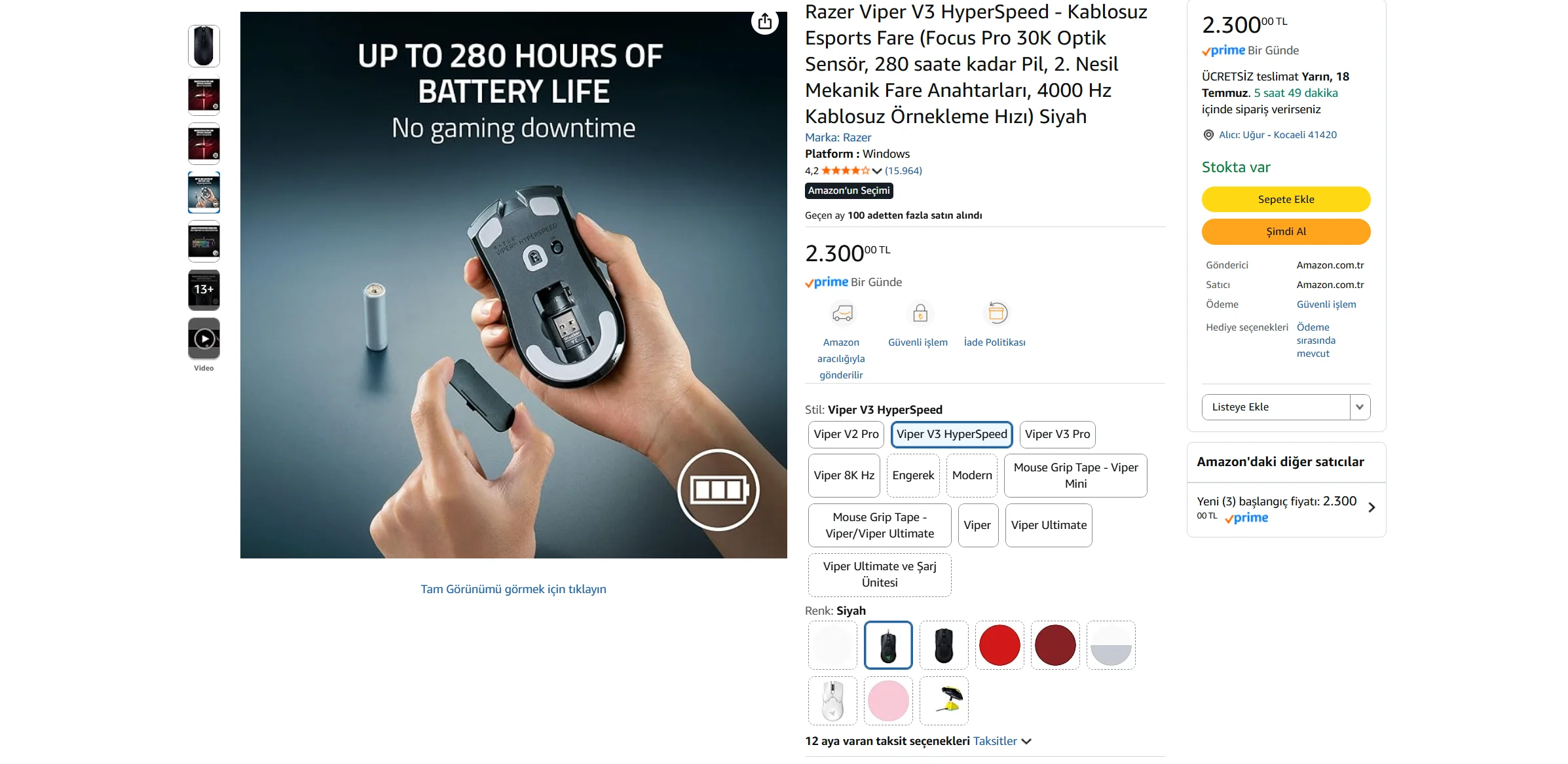The height and width of the screenshot is (764, 1568).
Task: Open the 13+ more images thumbnail
Action: pos(204,290)
